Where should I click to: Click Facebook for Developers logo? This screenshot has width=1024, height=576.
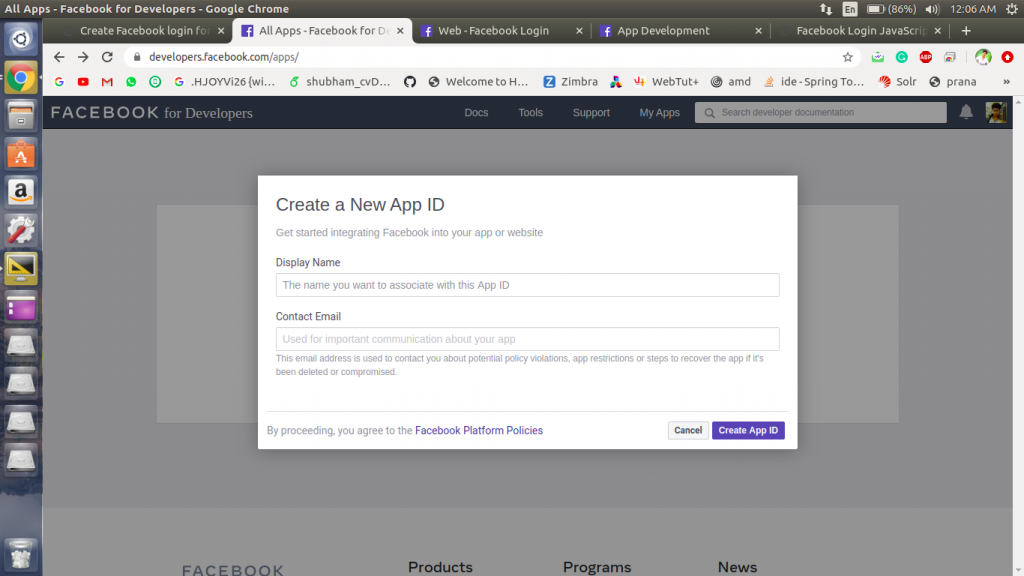152,112
